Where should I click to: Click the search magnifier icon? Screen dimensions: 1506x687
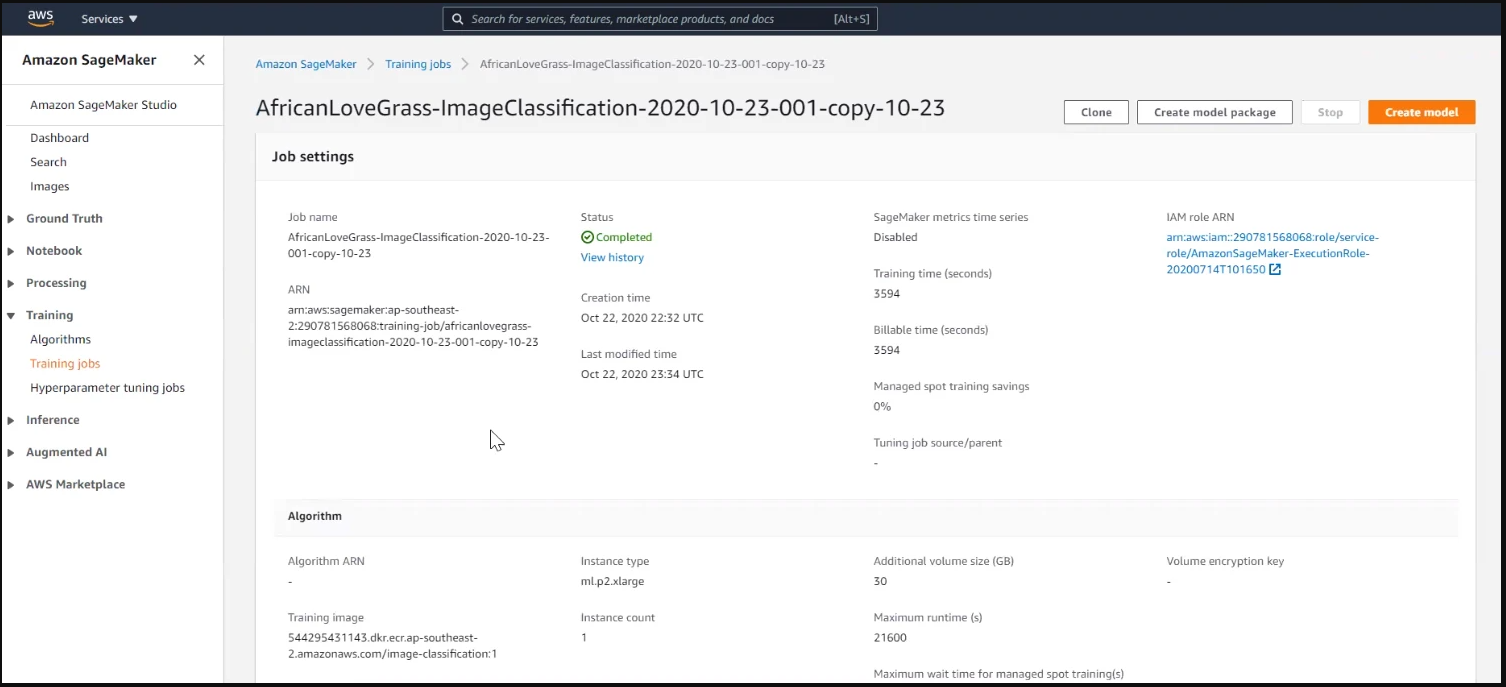pyautogui.click(x=457, y=19)
